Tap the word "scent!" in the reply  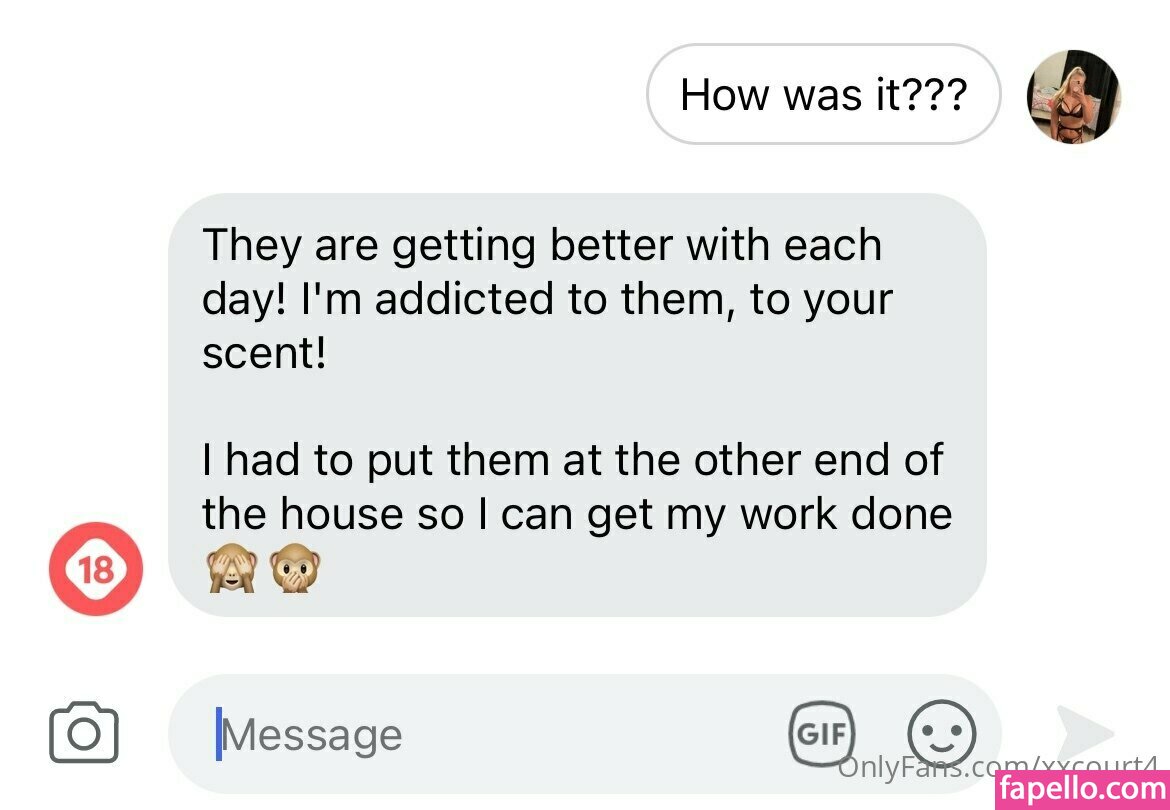(x=264, y=353)
